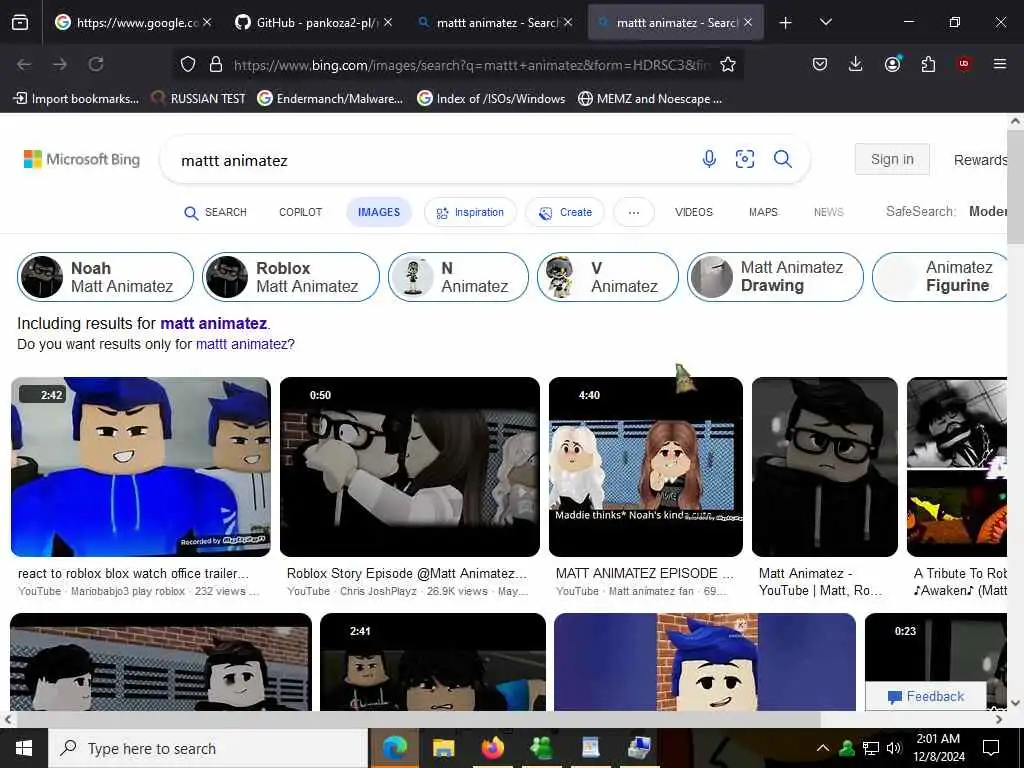Open the SEARCH results tab
This screenshot has width=1024, height=768.
[x=216, y=212]
